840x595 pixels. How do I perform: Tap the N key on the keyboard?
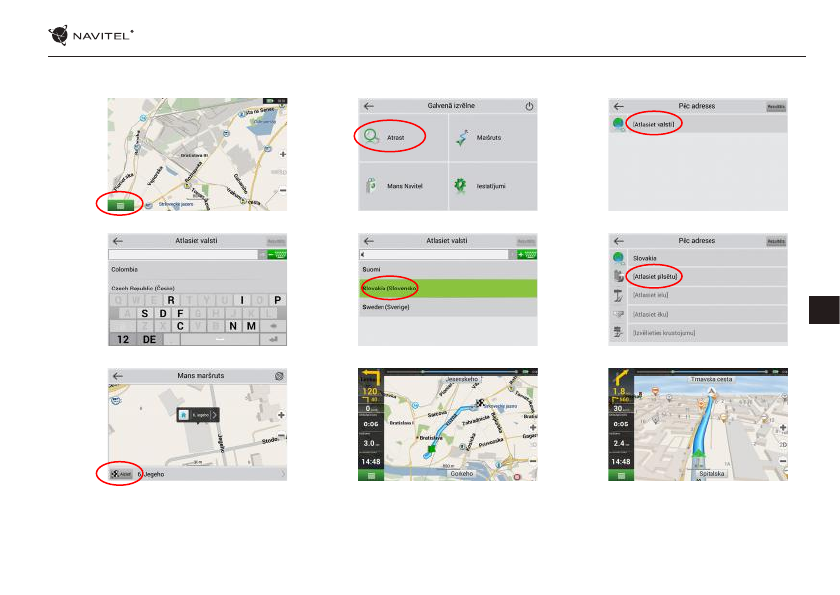click(233, 326)
